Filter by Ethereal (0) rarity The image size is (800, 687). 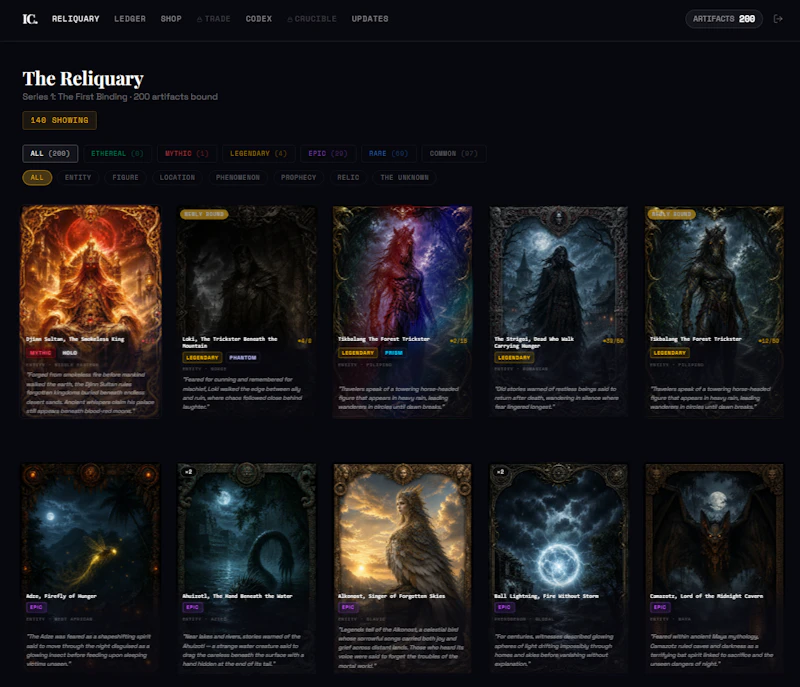[x=117, y=154]
